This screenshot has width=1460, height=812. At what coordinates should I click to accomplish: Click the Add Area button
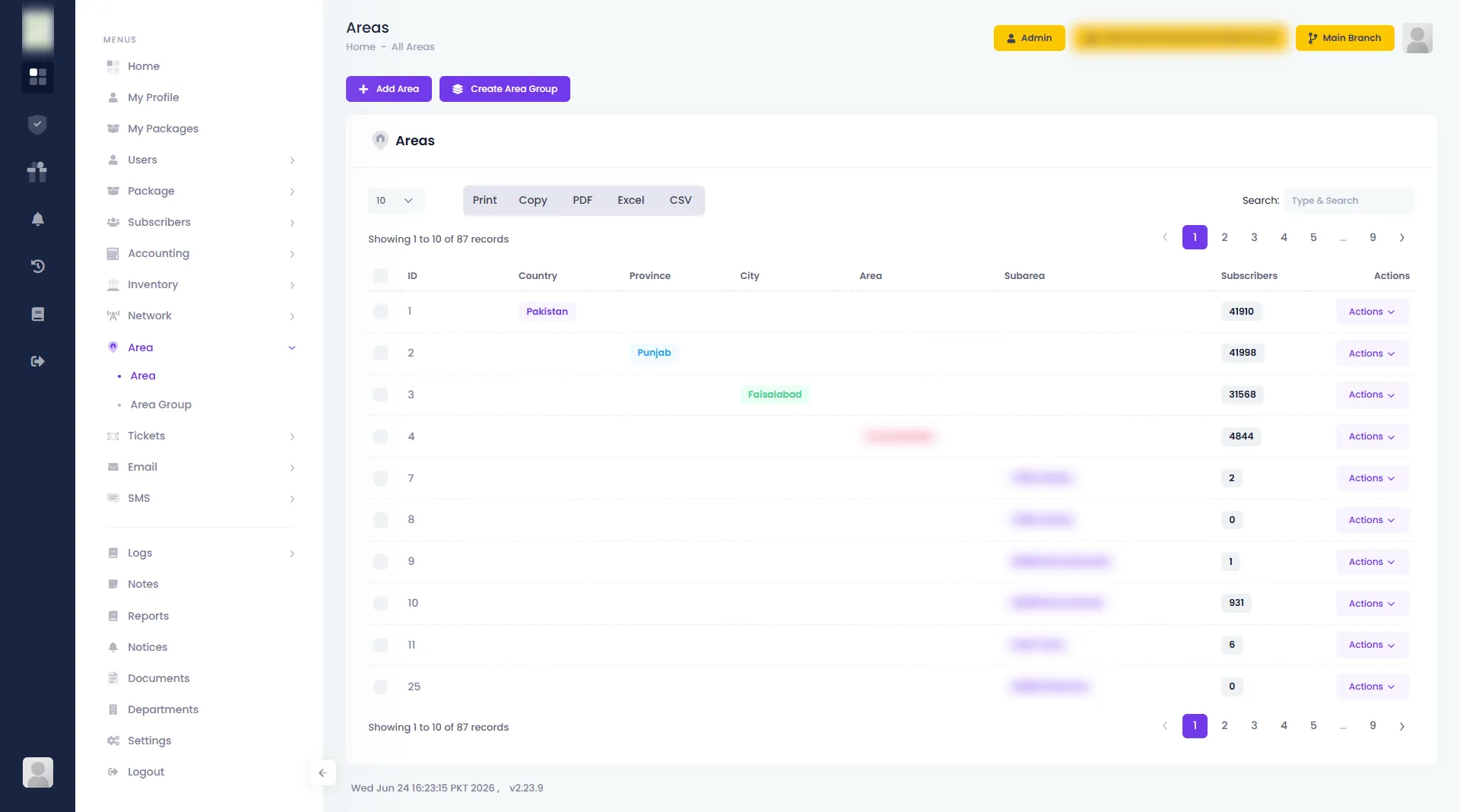pyautogui.click(x=389, y=89)
